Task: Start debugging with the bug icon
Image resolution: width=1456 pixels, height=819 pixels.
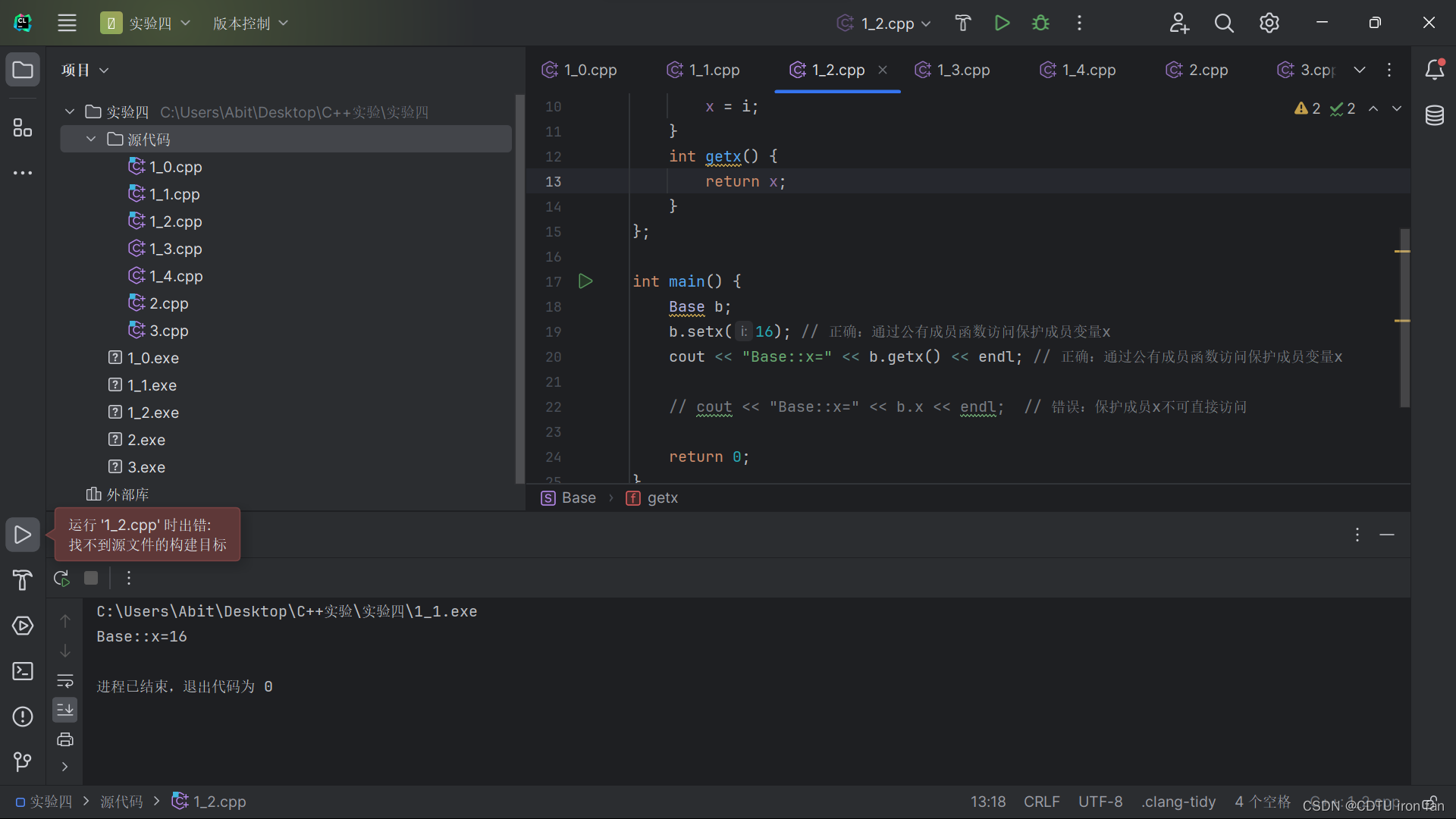Action: [x=1040, y=23]
